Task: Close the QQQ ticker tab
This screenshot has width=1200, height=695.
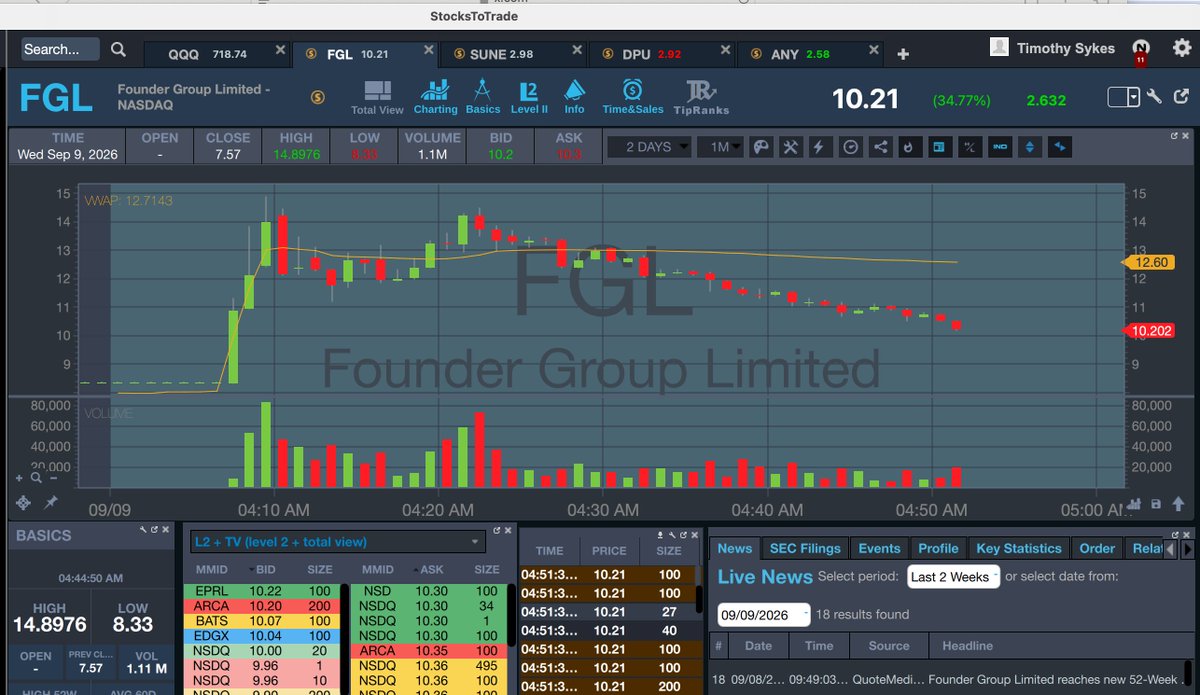Action: click(x=280, y=49)
